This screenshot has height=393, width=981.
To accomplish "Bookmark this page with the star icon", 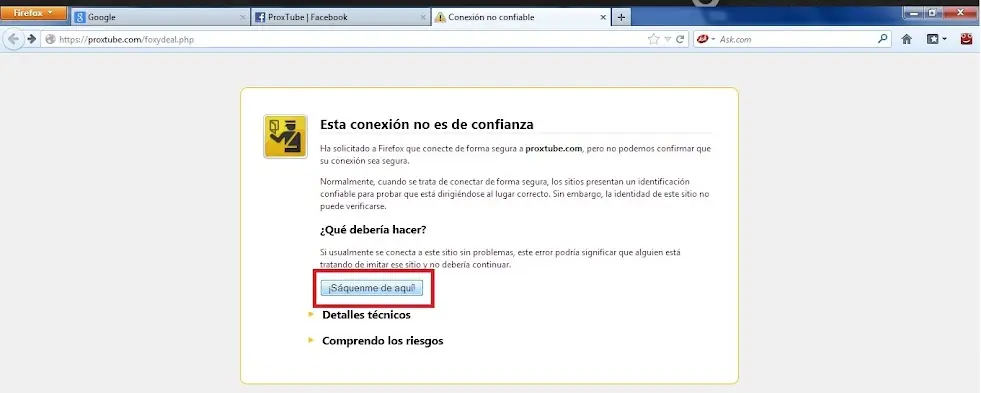I will [x=654, y=39].
